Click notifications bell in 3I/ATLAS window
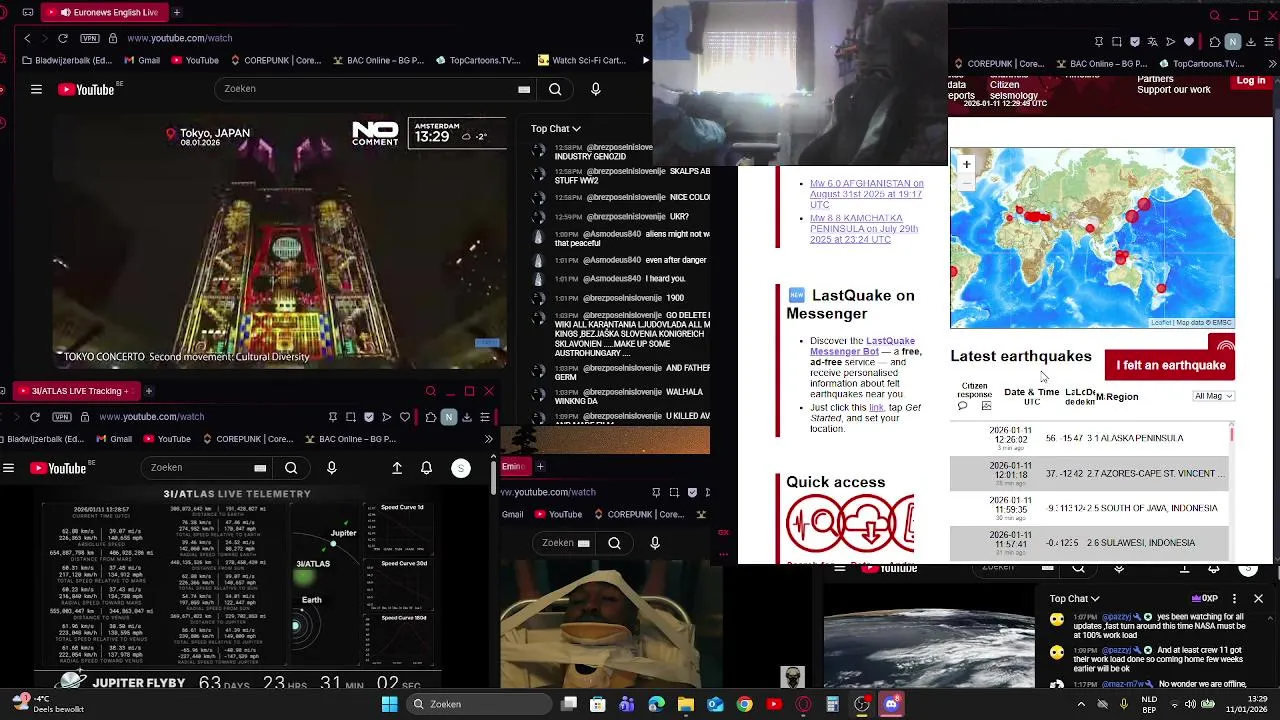Image resolution: width=1280 pixels, height=720 pixels. point(426,468)
